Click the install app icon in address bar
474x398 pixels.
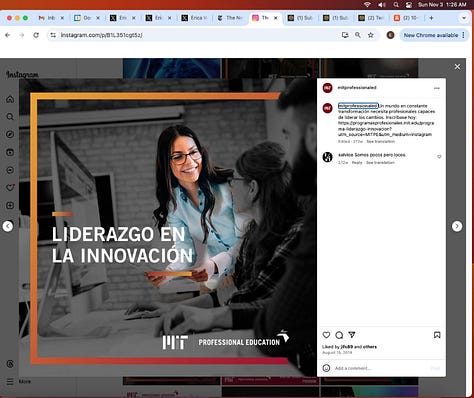point(345,35)
